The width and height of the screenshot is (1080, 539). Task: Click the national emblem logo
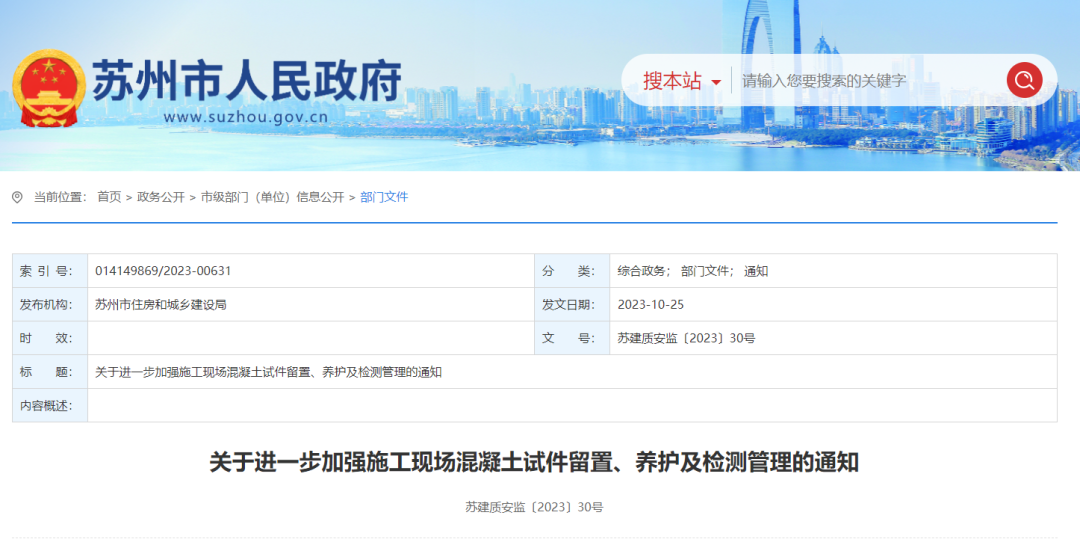pos(49,88)
